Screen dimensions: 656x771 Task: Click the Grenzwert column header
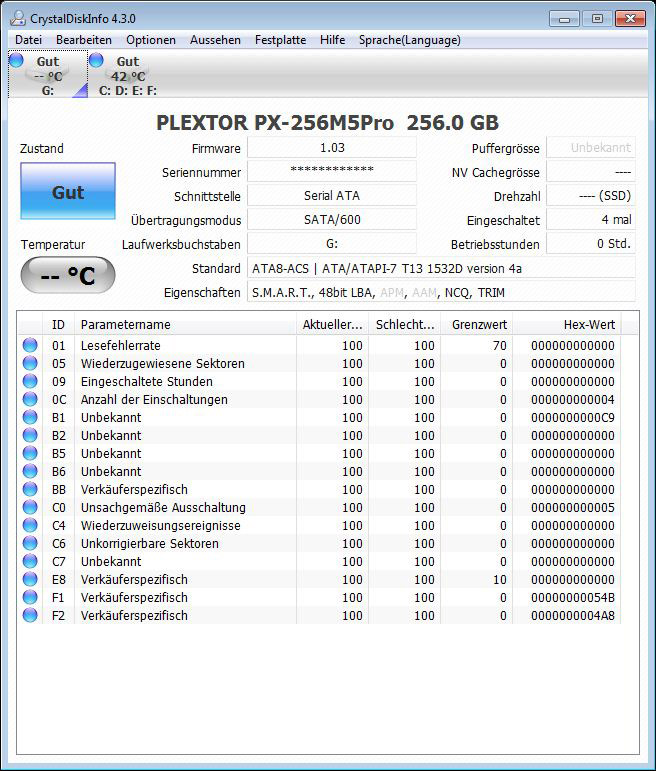pos(477,325)
